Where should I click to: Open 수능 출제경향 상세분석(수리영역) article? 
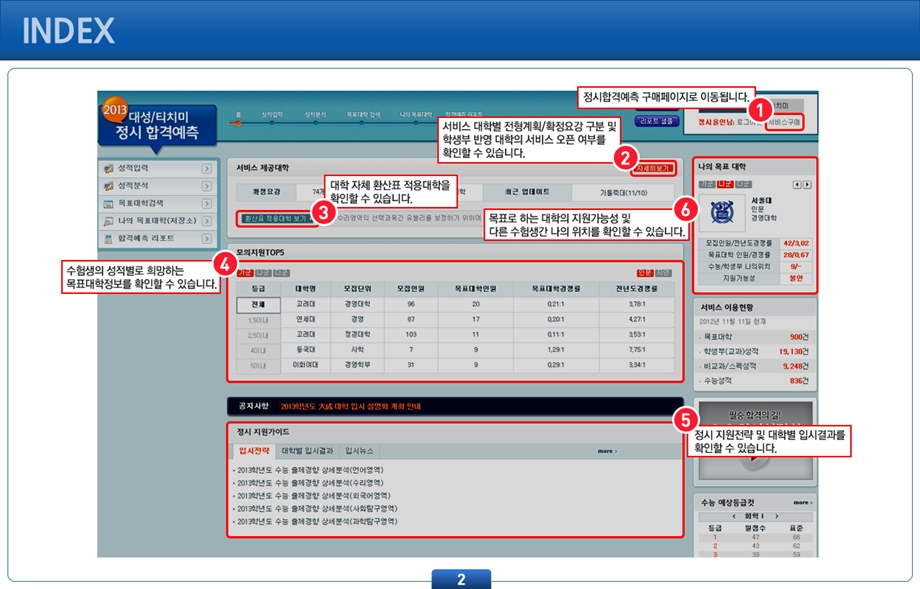click(x=310, y=483)
